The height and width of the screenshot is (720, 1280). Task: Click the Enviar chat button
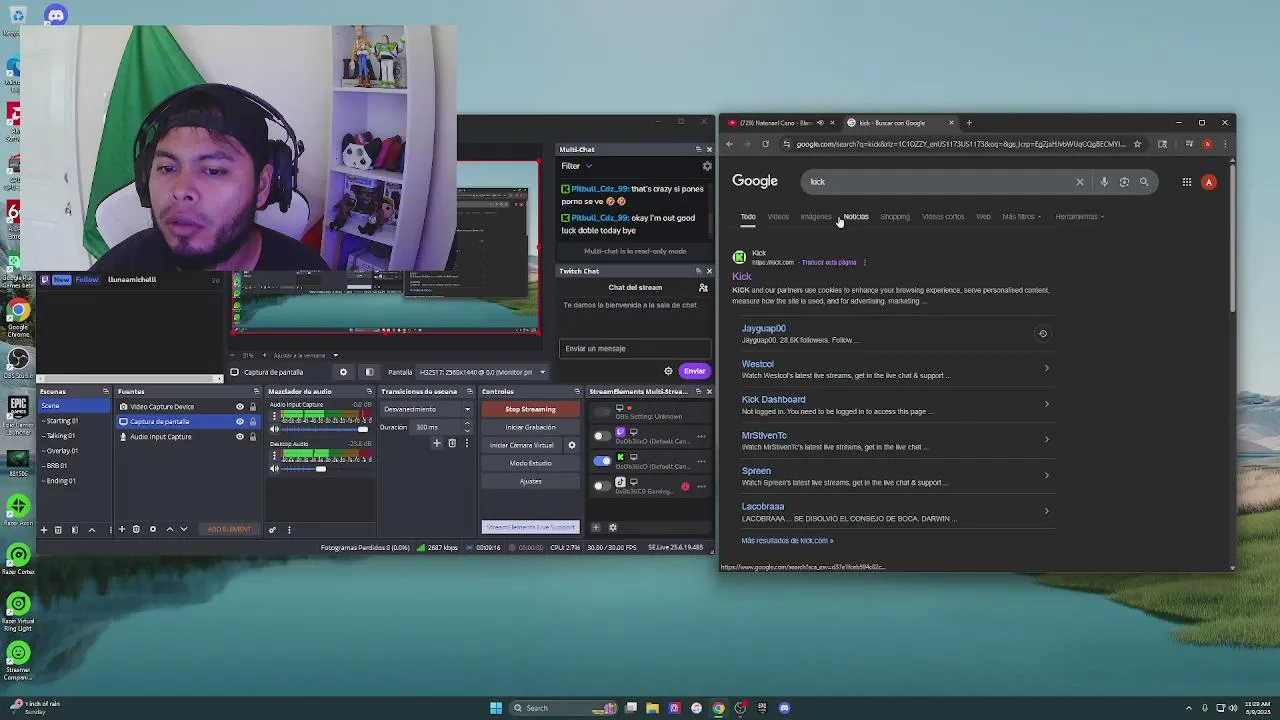point(694,371)
